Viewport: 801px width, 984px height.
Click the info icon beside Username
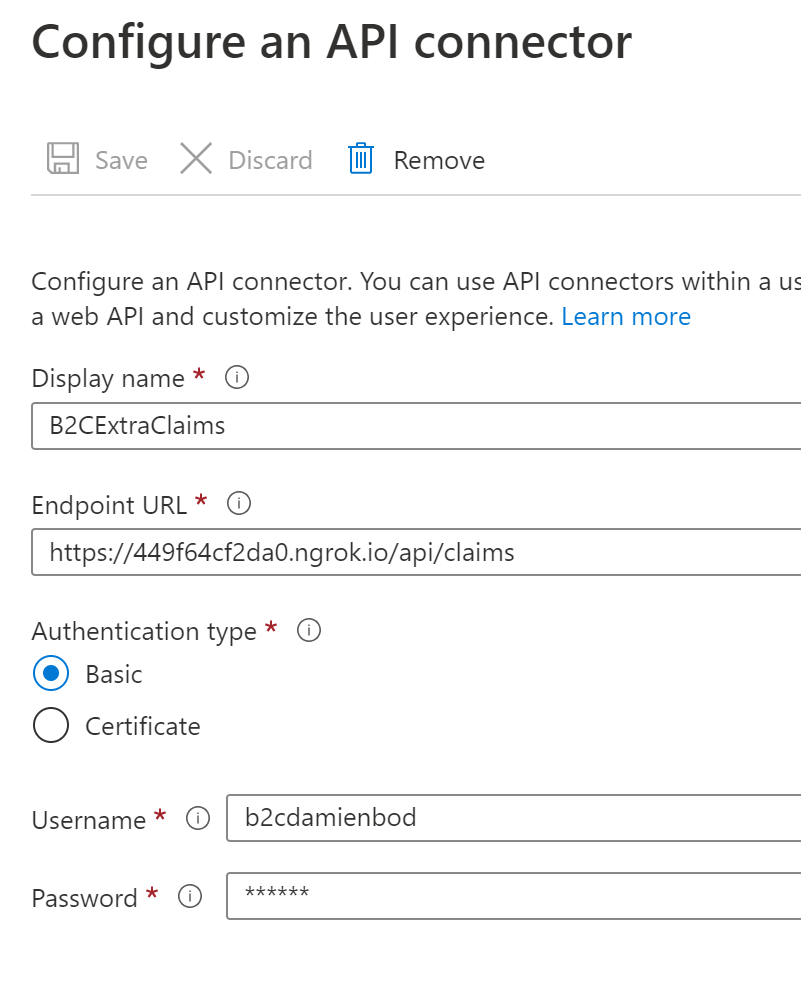tap(199, 818)
